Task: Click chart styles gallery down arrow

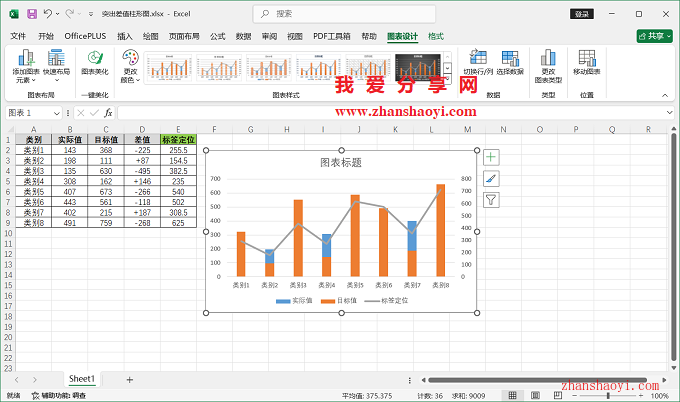Action: (448, 68)
